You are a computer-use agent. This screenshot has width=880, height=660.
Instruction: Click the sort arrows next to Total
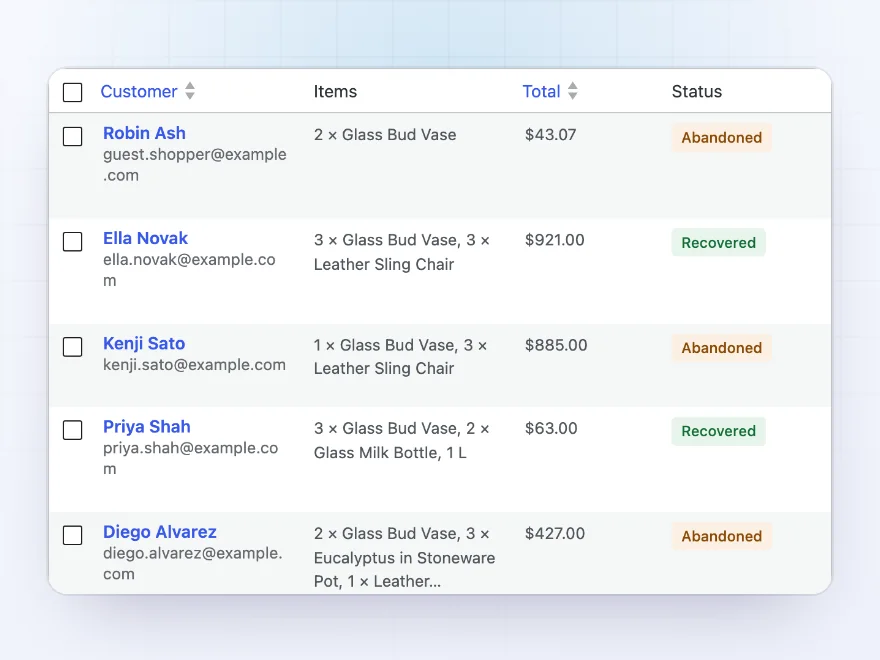click(x=572, y=91)
